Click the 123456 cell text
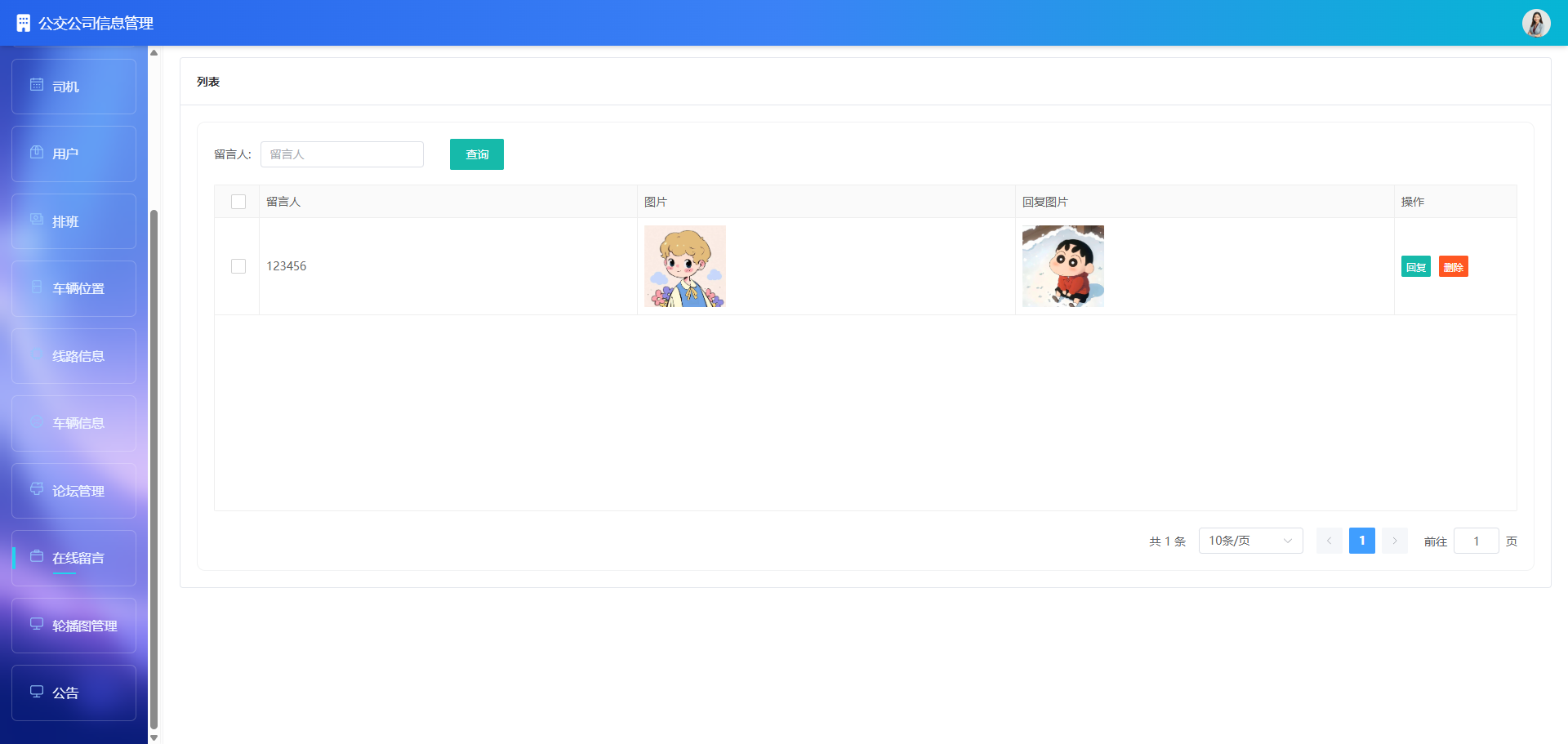The width and height of the screenshot is (1568, 744). coord(287,266)
